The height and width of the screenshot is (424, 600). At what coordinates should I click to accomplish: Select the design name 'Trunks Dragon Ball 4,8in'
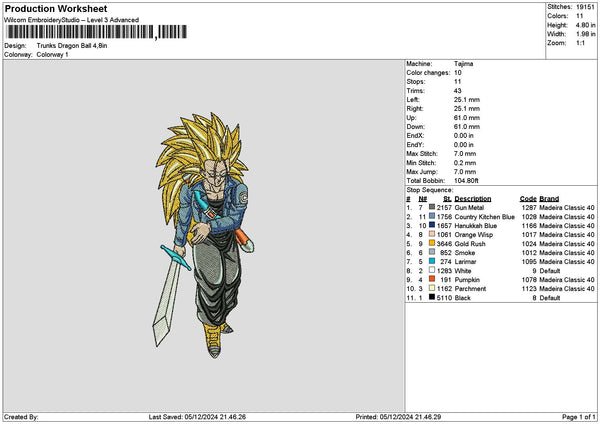72,46
